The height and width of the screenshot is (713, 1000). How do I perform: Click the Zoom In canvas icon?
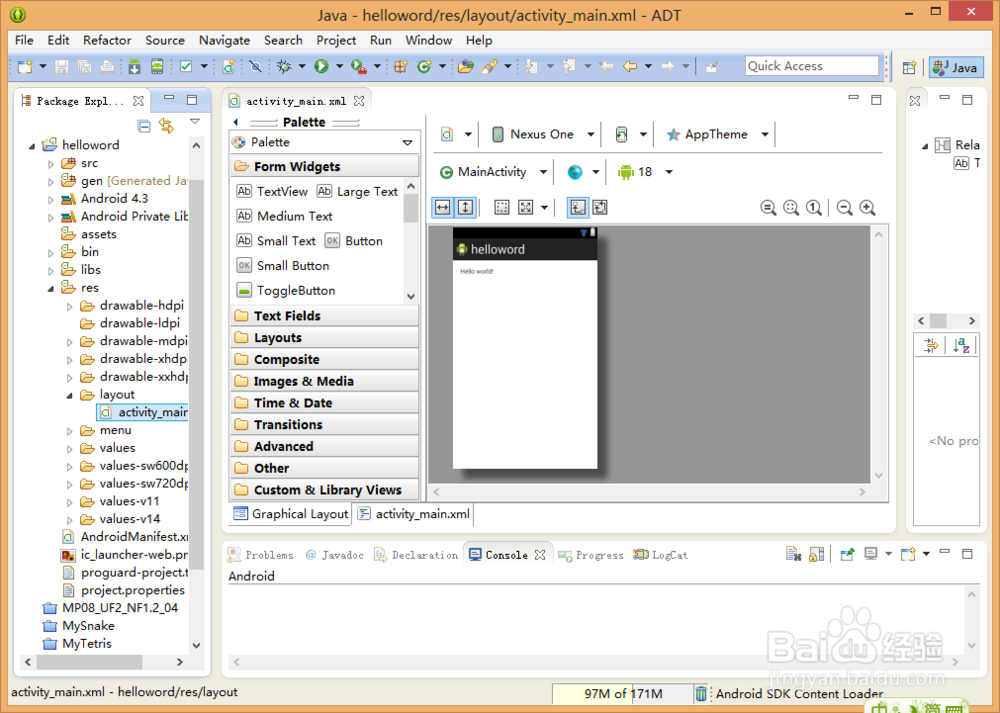(867, 208)
